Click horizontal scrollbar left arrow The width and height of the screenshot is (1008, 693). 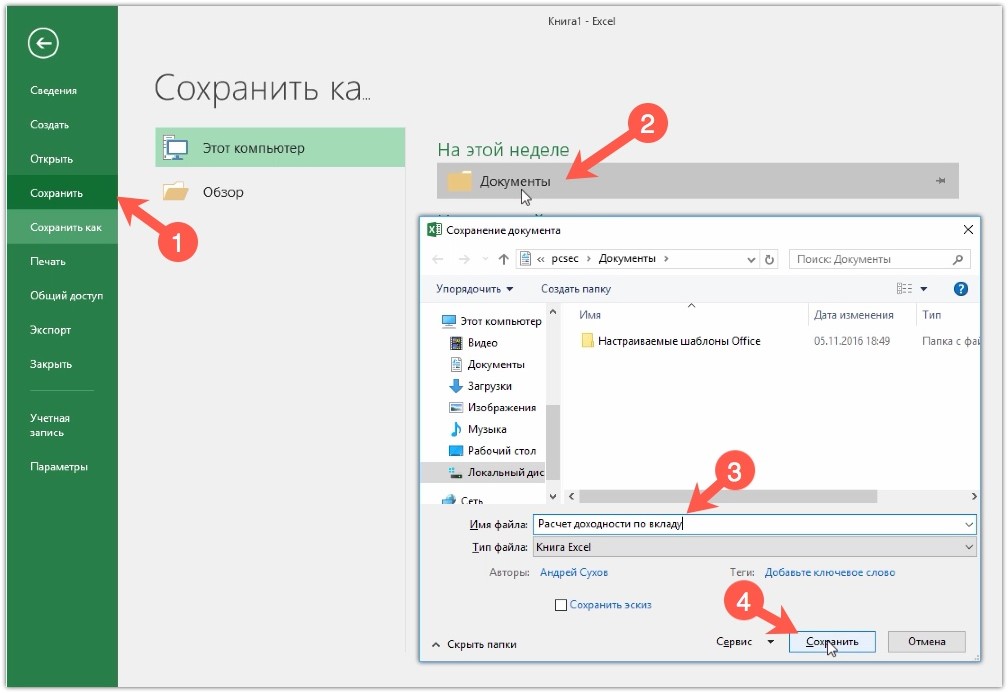tap(572, 496)
